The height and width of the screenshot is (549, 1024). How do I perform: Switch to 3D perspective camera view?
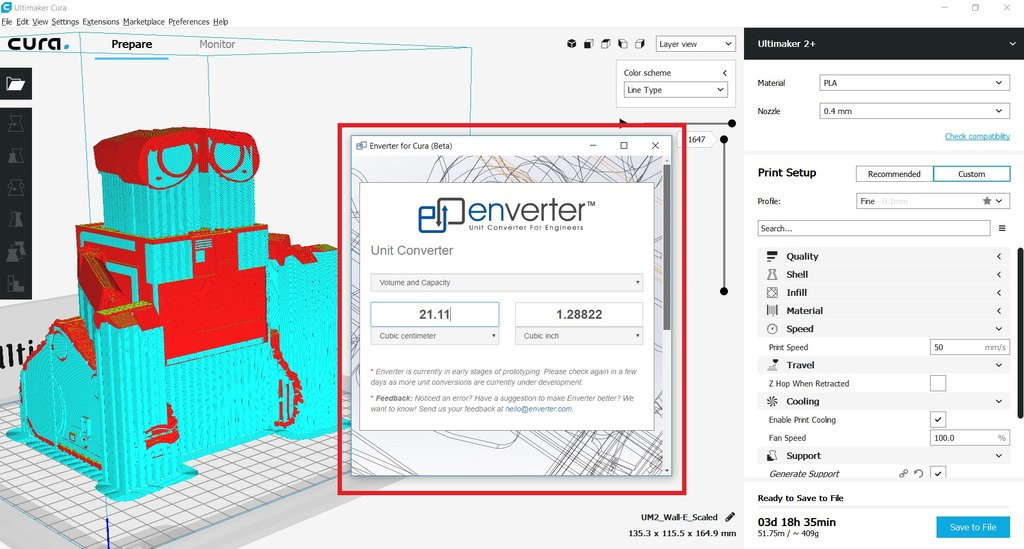pos(571,44)
